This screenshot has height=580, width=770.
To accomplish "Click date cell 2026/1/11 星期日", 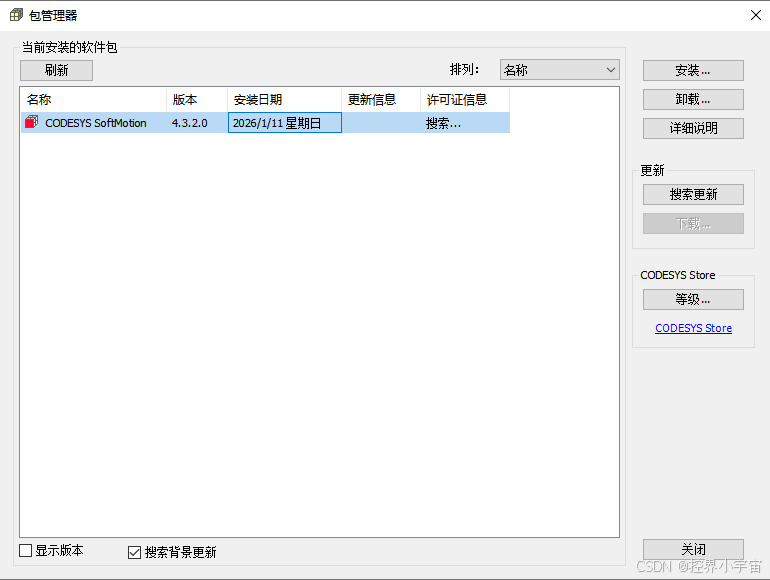I will coord(285,123).
